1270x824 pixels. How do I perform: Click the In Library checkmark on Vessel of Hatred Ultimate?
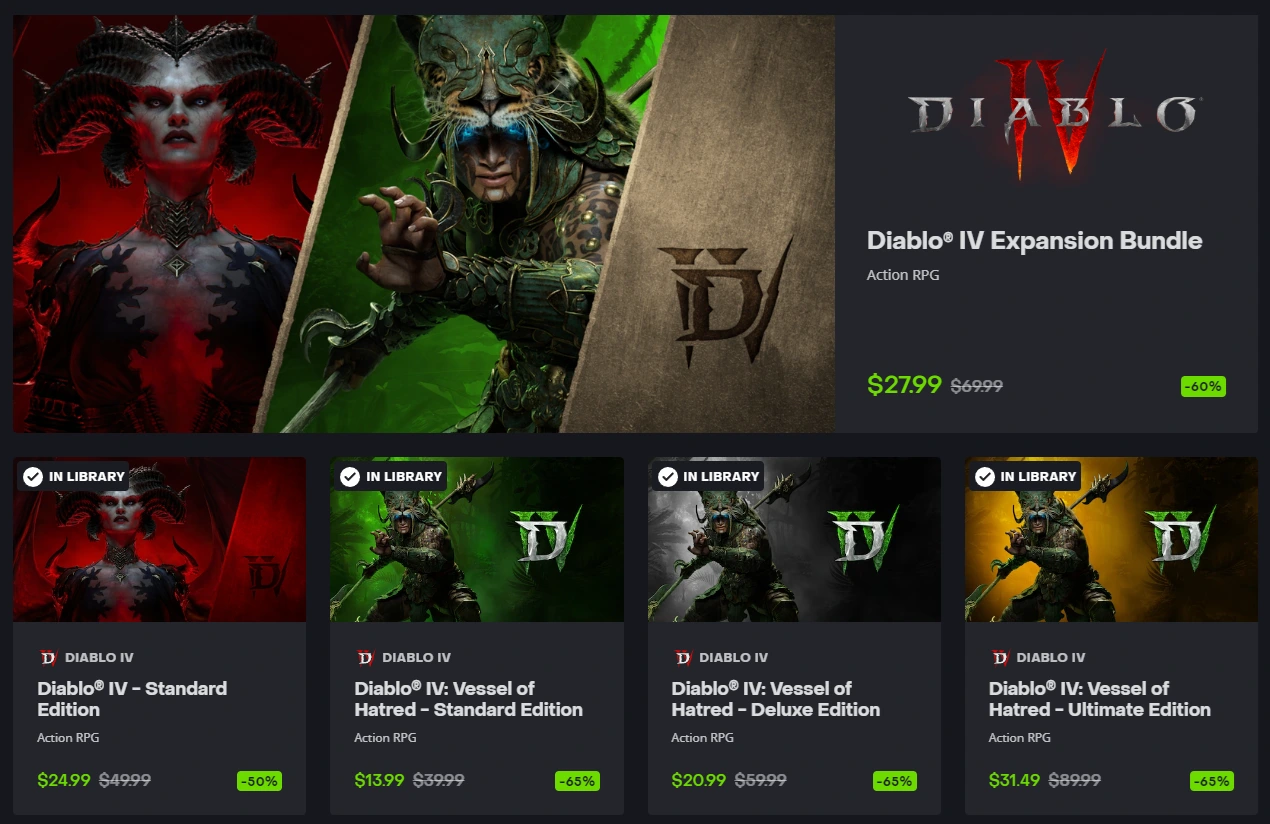coord(984,476)
